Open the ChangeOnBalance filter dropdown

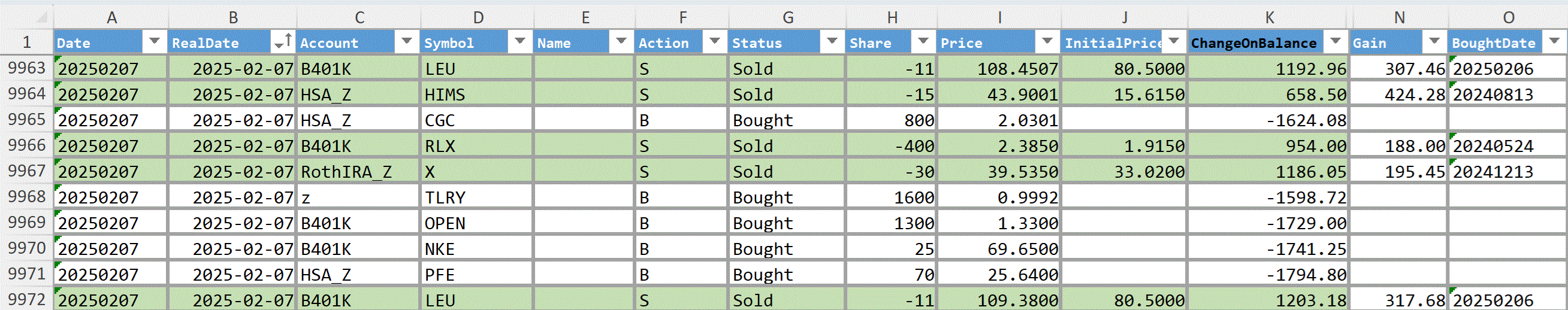point(1336,42)
